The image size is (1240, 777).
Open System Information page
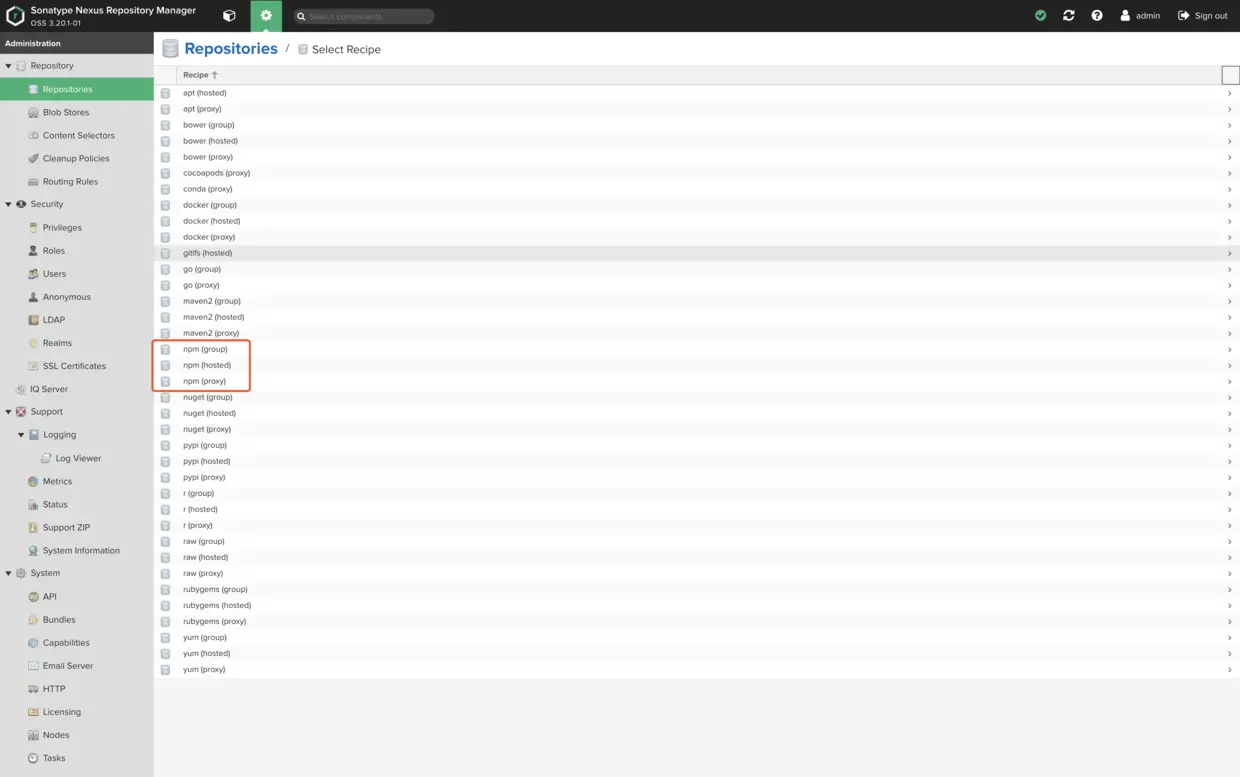pos(77,550)
